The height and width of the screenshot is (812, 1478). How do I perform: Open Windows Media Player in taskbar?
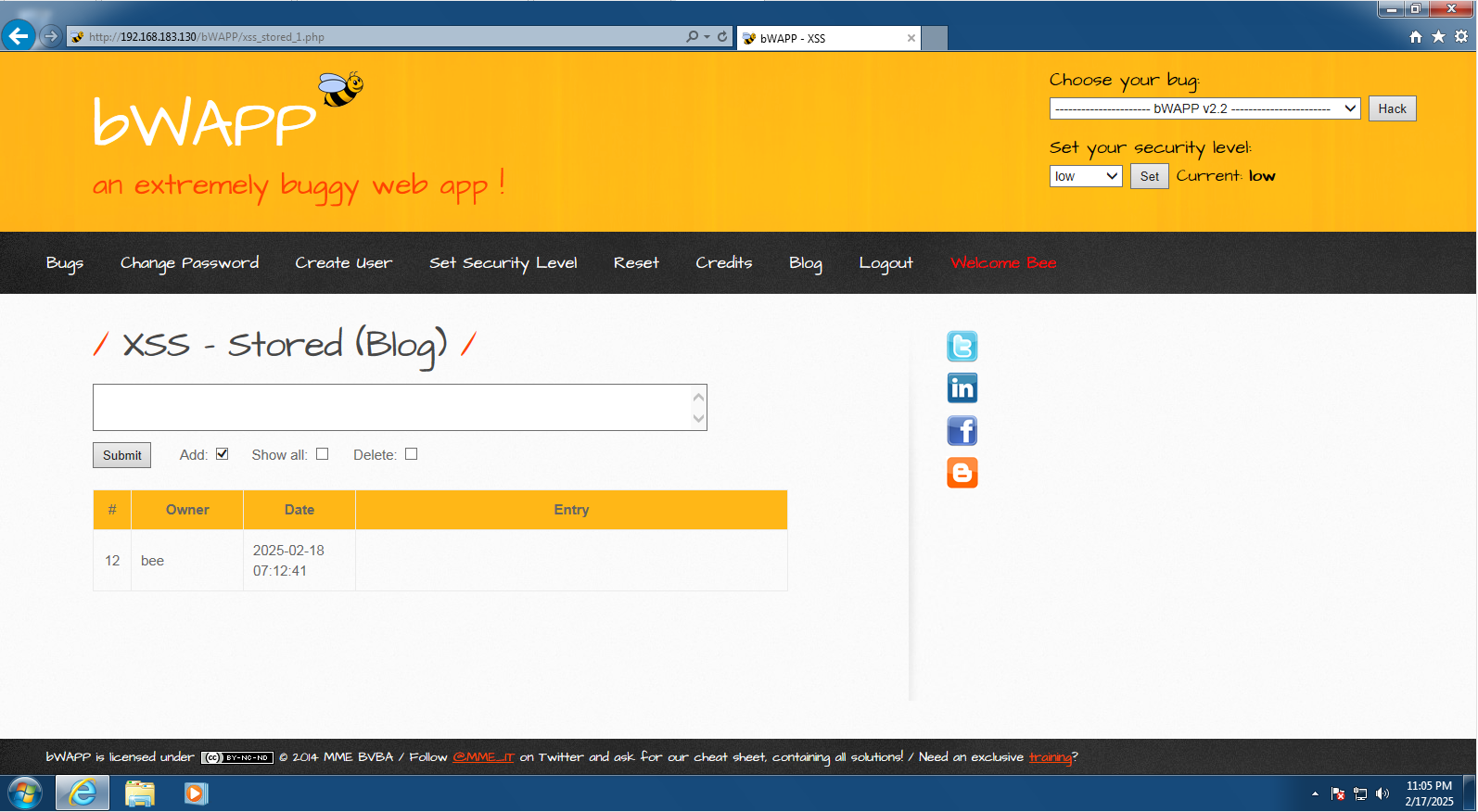196,793
